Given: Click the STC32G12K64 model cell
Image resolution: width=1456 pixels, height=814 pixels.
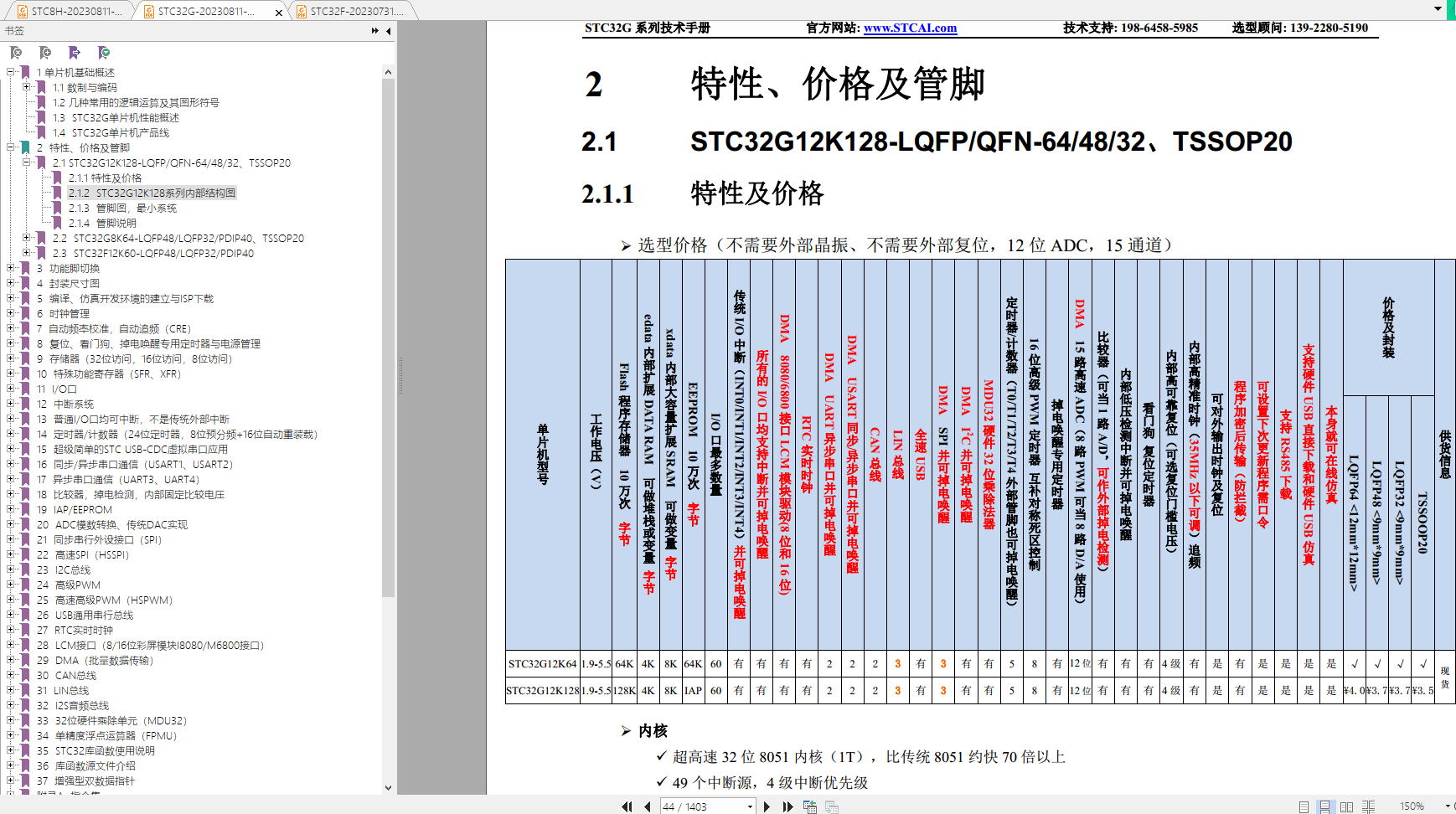Looking at the screenshot, I should (x=543, y=664).
